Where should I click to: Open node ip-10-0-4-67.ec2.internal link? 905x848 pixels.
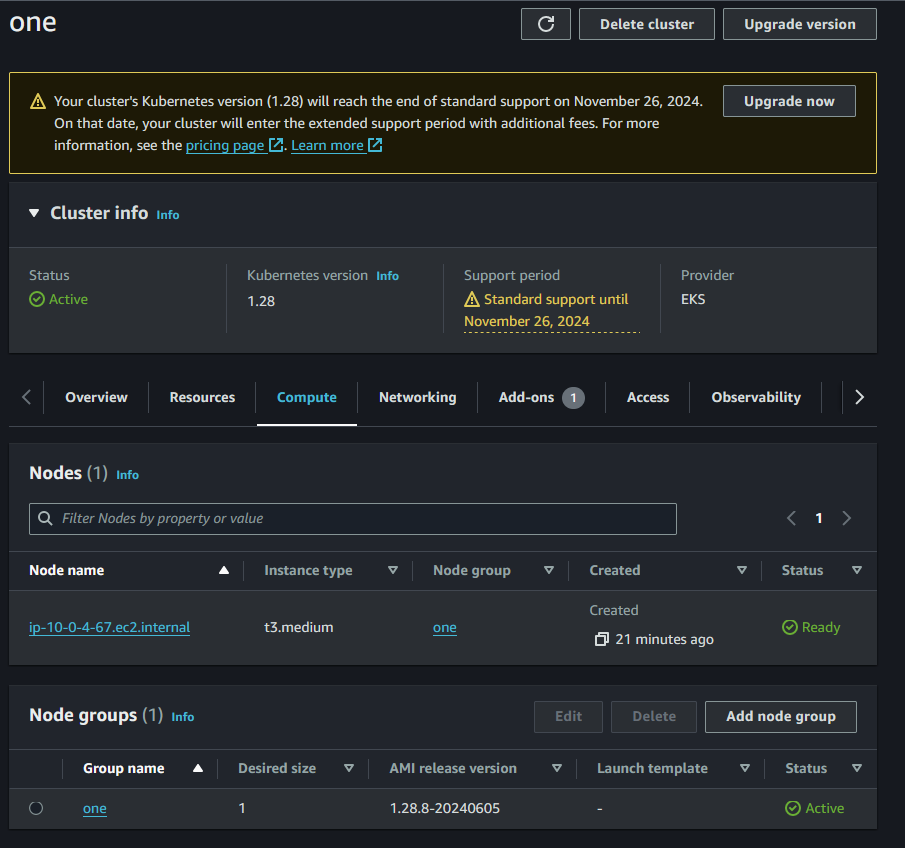109,628
